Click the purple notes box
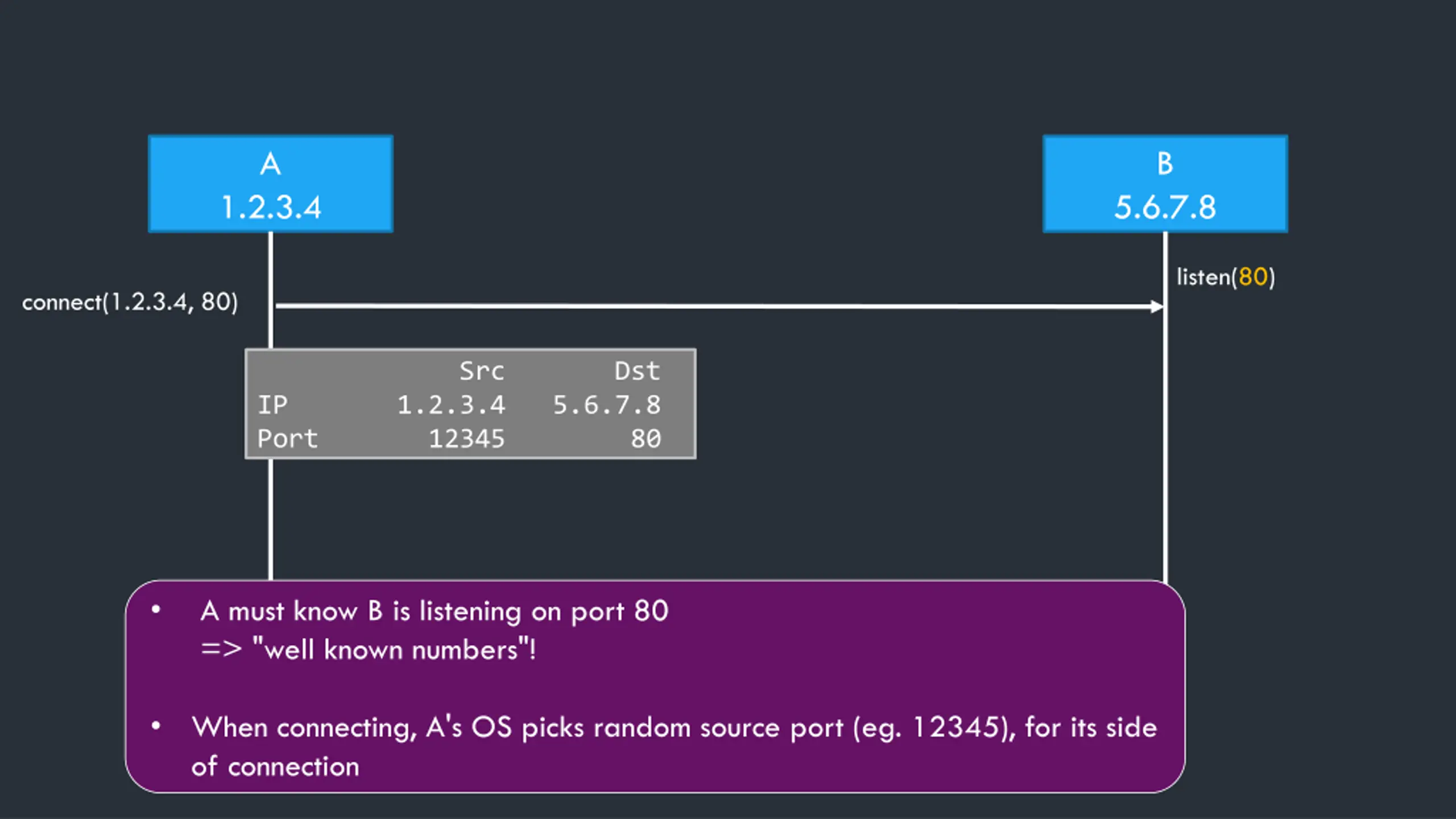This screenshot has width=1456, height=819. pos(655,686)
